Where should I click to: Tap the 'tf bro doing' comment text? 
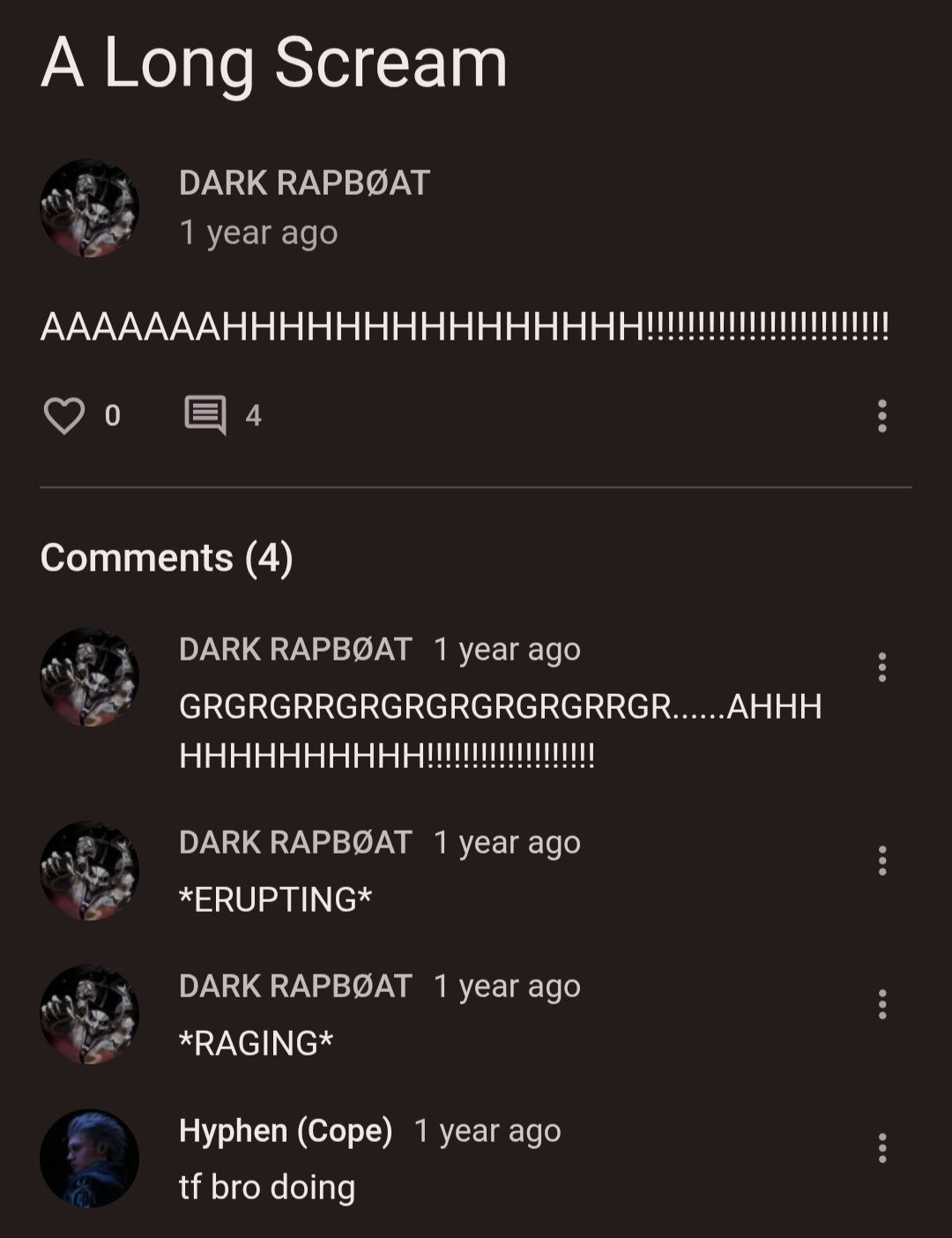tap(267, 1187)
